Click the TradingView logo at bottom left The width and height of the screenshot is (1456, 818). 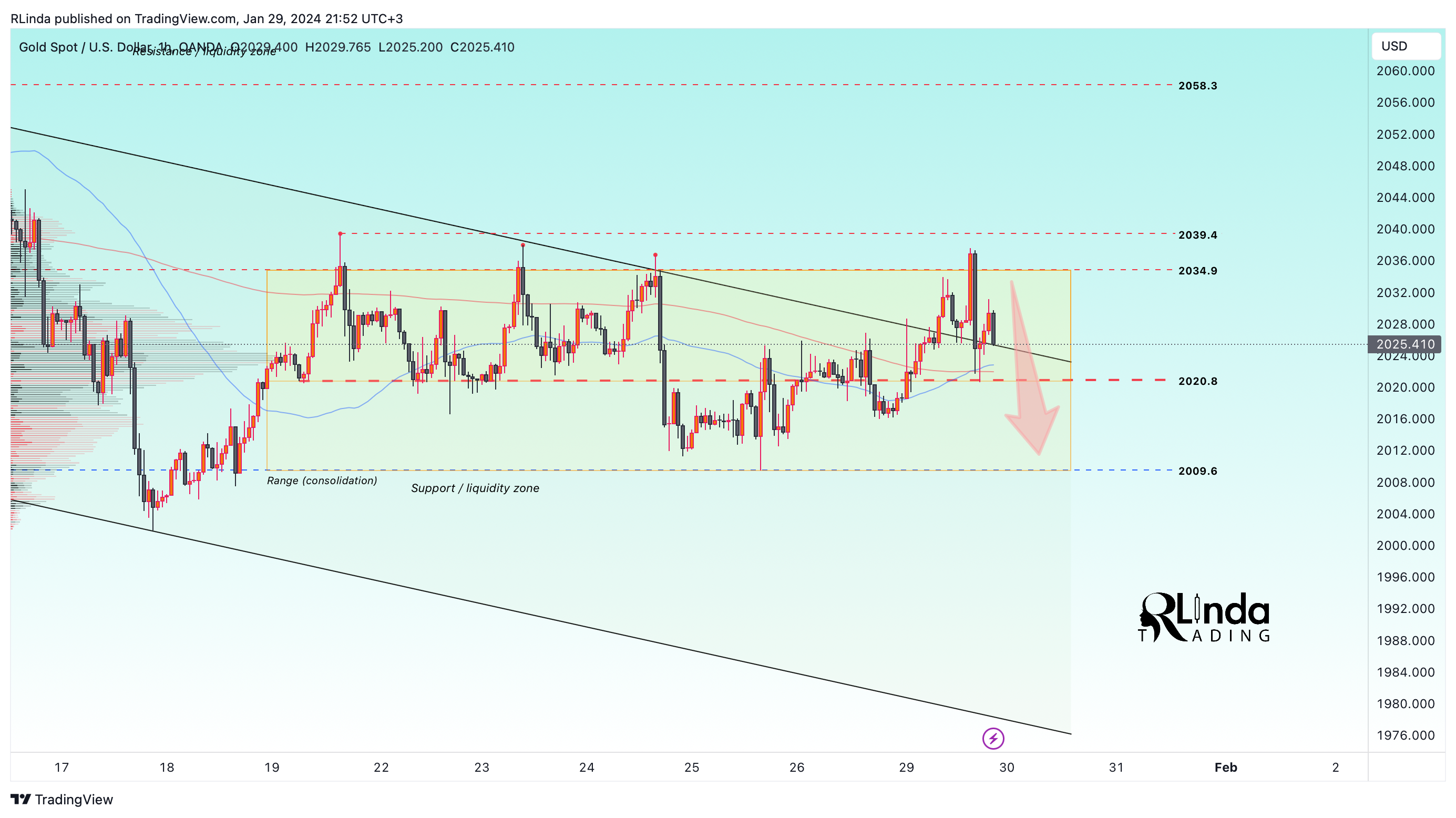tap(61, 800)
